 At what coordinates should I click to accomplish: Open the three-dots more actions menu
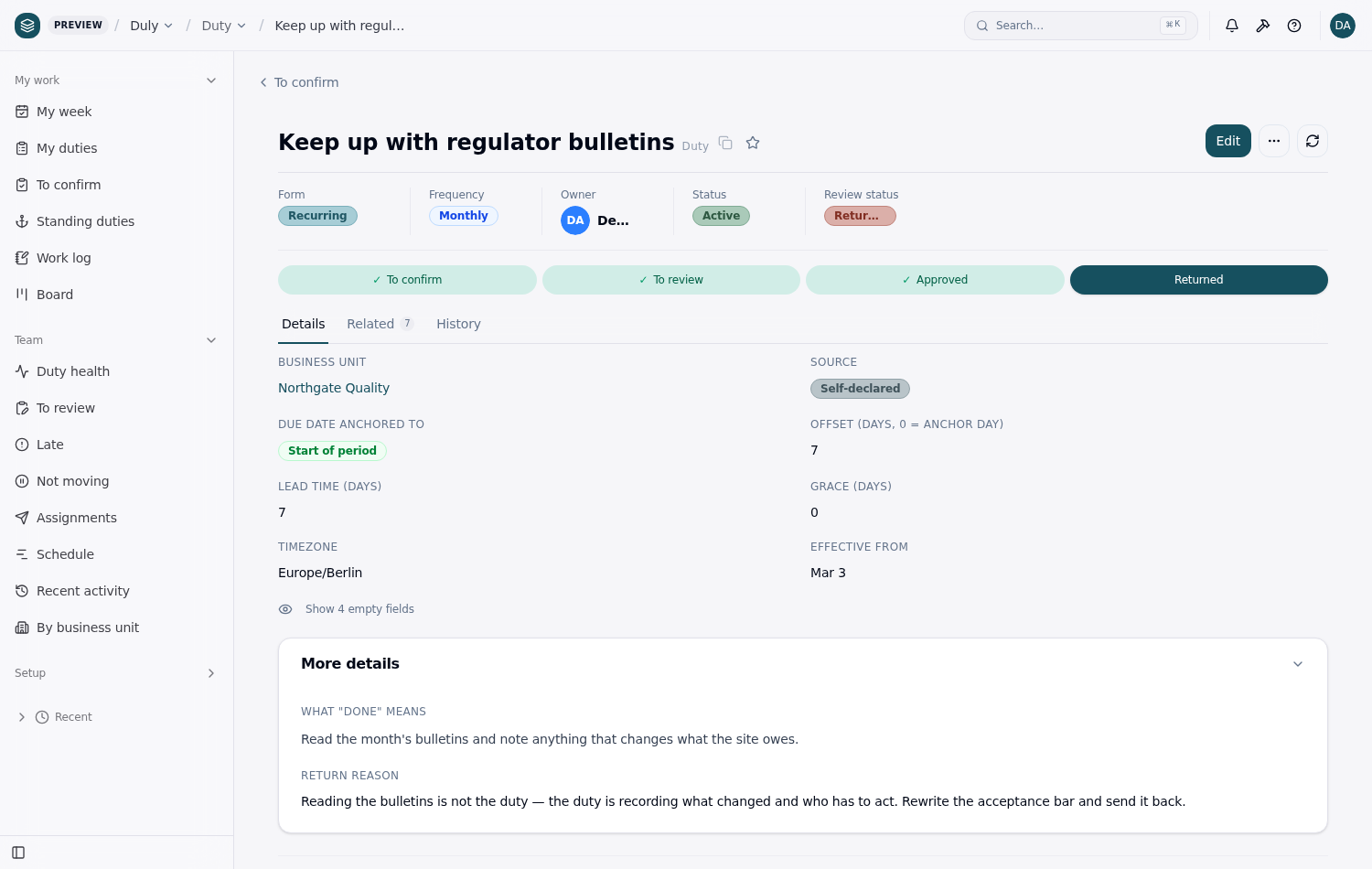pyautogui.click(x=1274, y=141)
